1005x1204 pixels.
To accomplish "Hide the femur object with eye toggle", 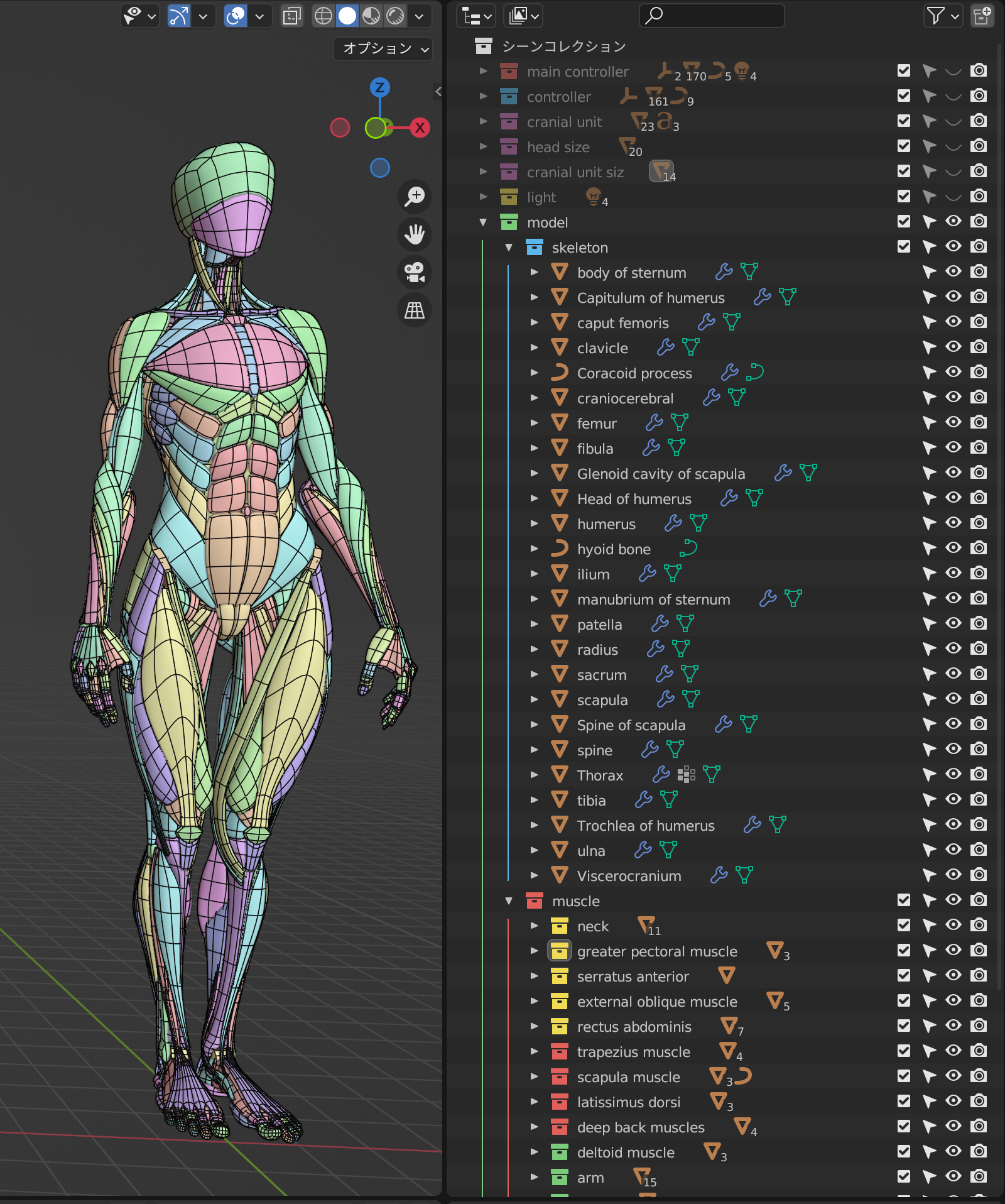I will pyautogui.click(x=953, y=422).
